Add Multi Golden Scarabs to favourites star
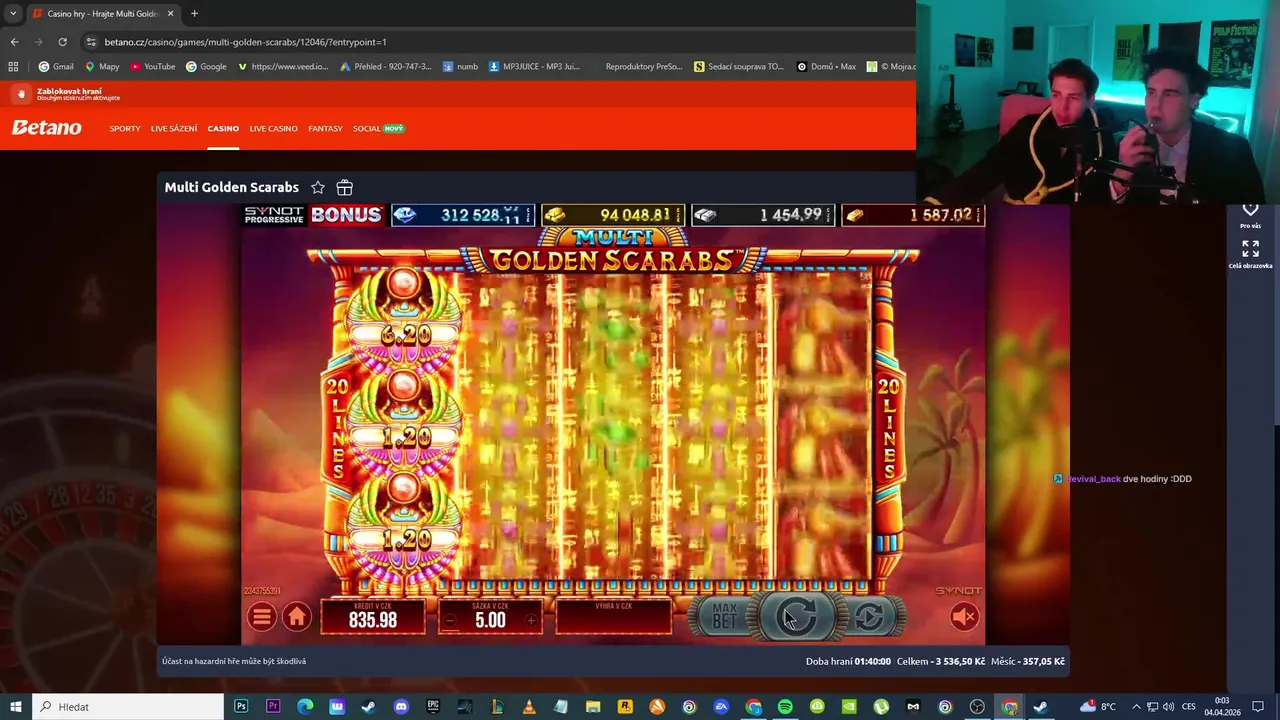This screenshot has height=720, width=1280. coord(318,187)
